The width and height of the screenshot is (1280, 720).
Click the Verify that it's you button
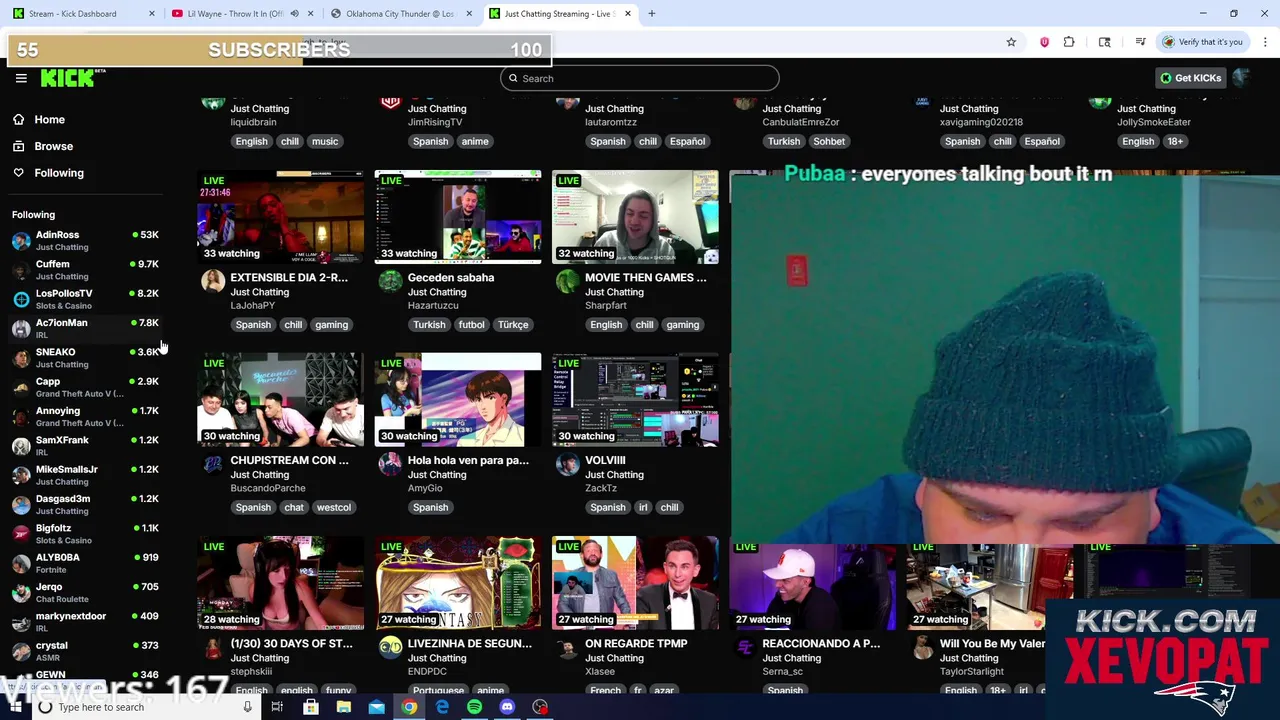click(x=1203, y=42)
